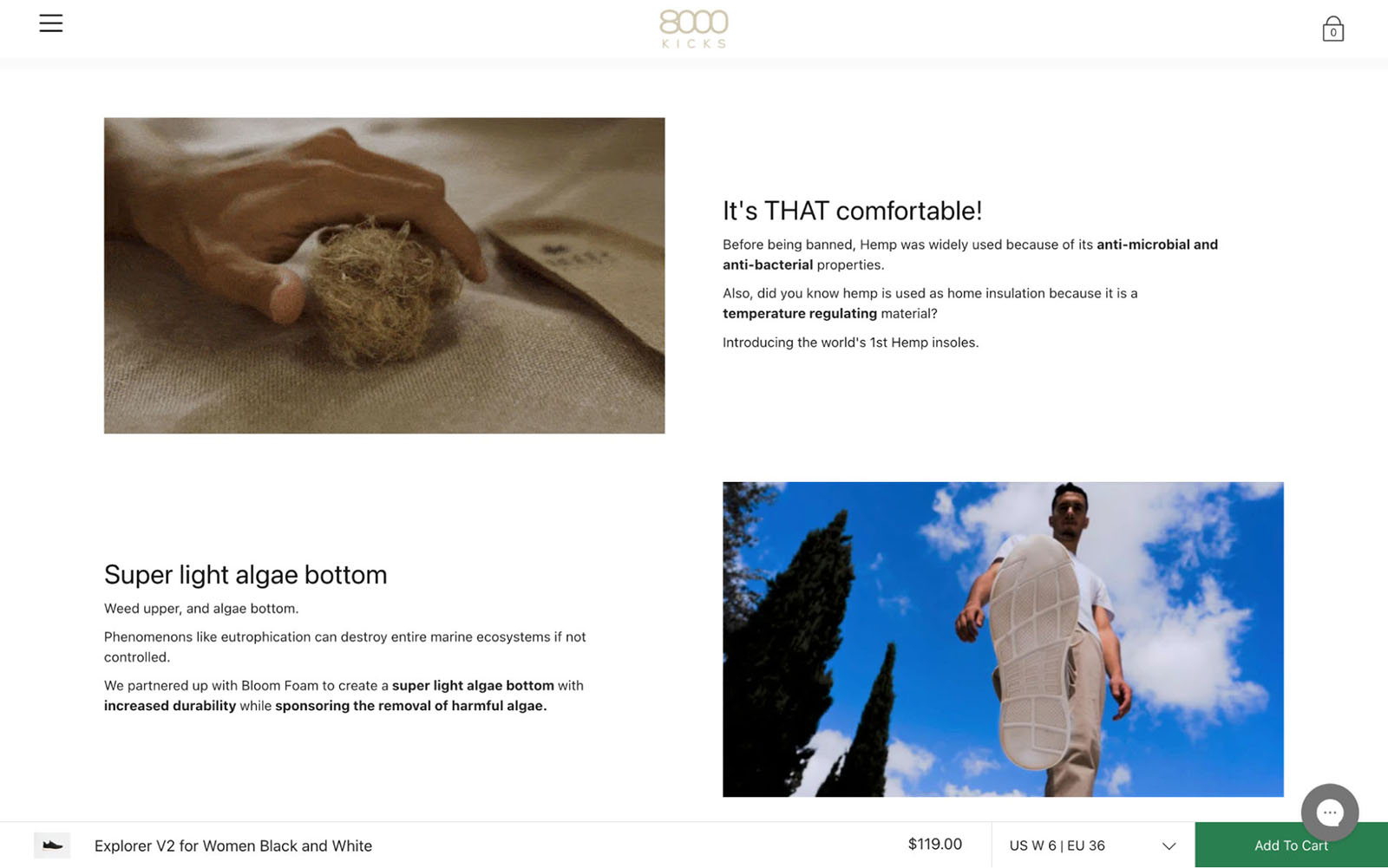Open the shopping bag cart
Screen dimensions: 1388x868
click(1332, 29)
